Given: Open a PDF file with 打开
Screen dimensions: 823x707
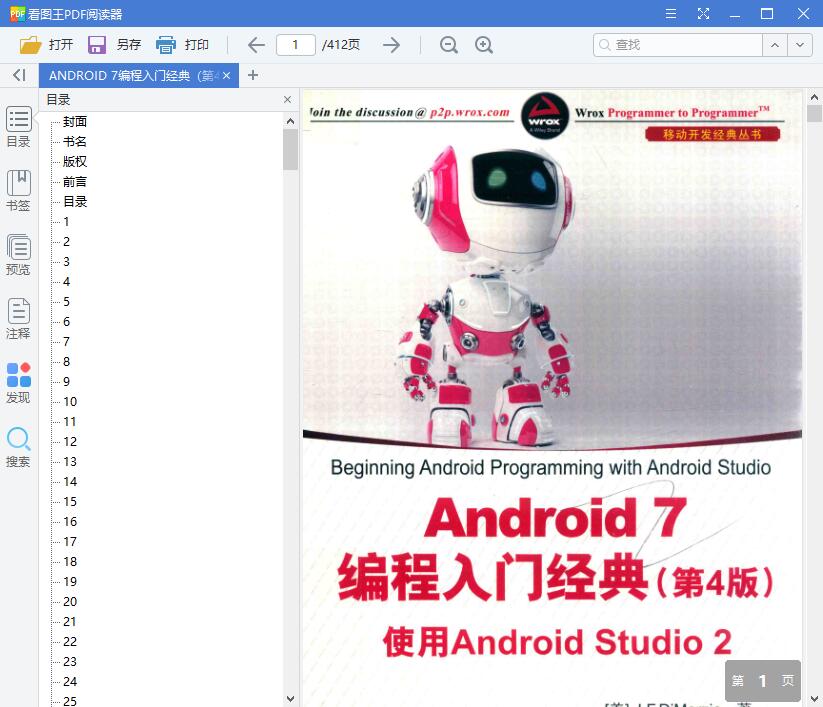Looking at the screenshot, I should tap(46, 45).
